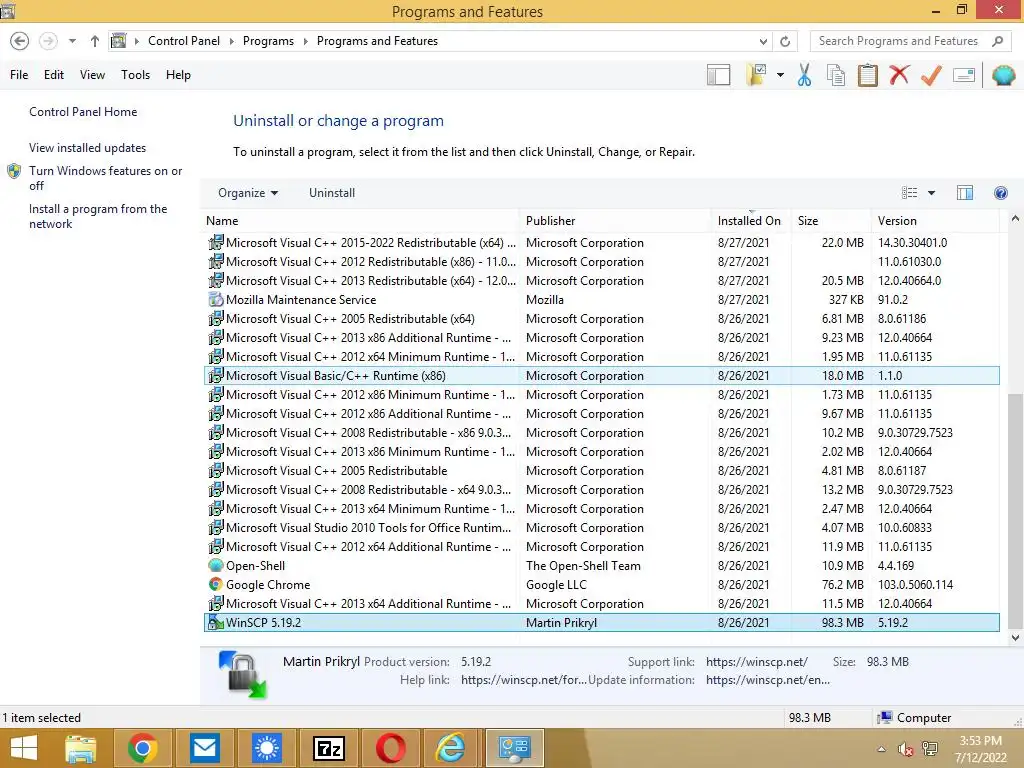The image size is (1024, 768).
Task: Open dropdown next to folder options icon
Action: (x=780, y=75)
